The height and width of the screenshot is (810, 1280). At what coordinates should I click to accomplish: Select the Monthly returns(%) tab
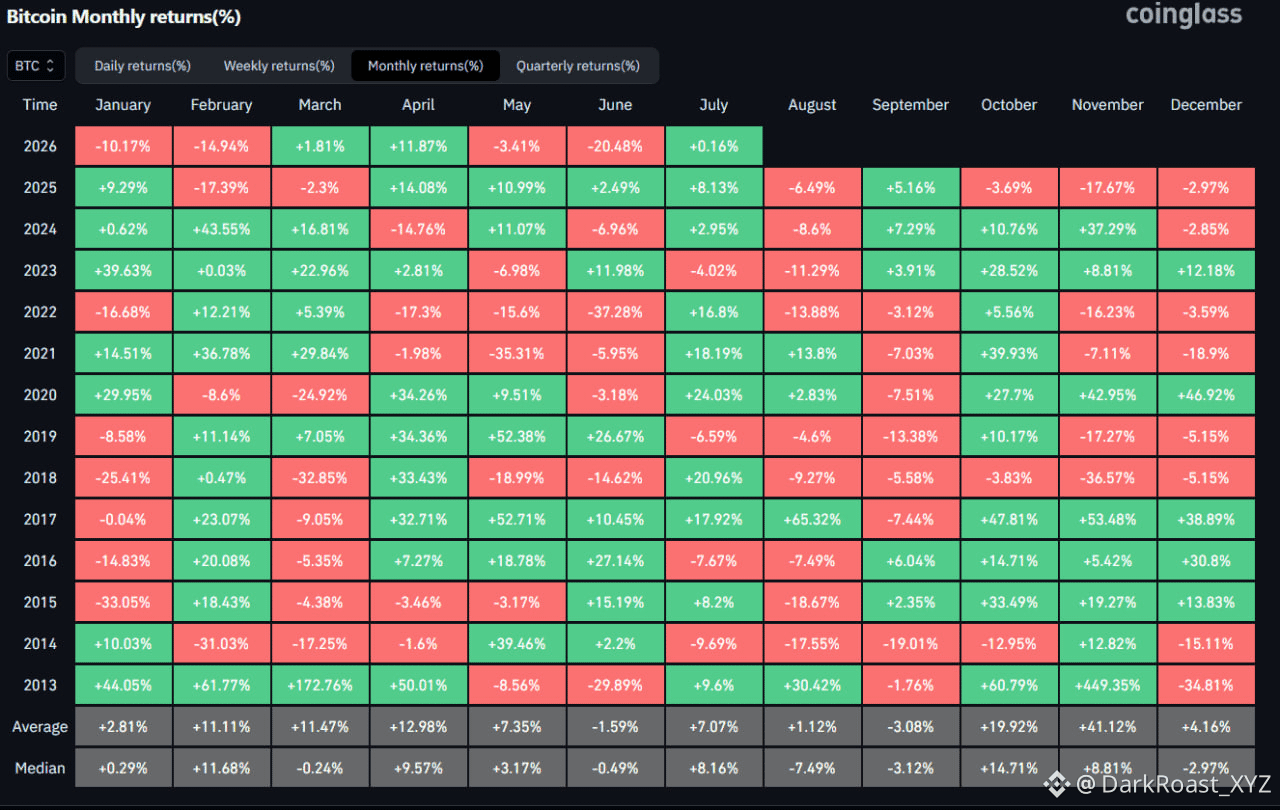pos(426,66)
